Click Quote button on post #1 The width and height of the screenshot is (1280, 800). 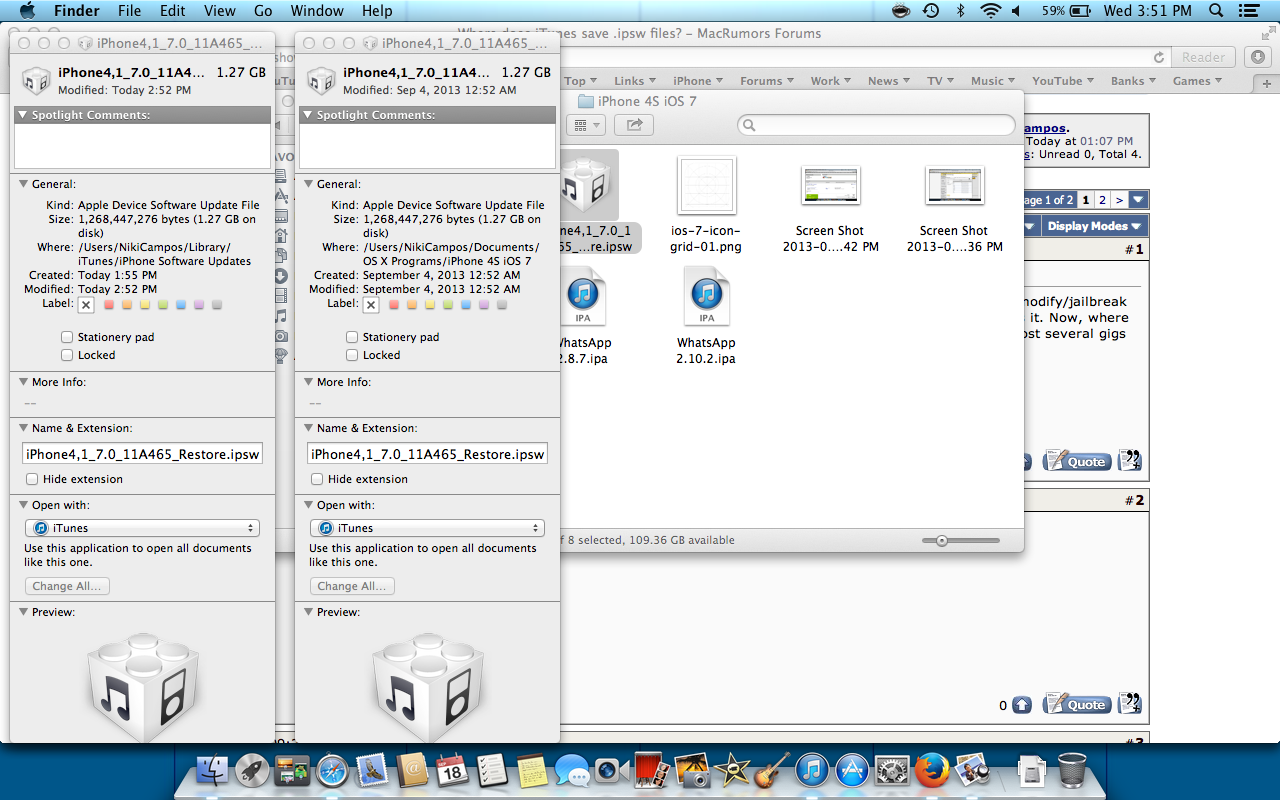pos(1076,461)
